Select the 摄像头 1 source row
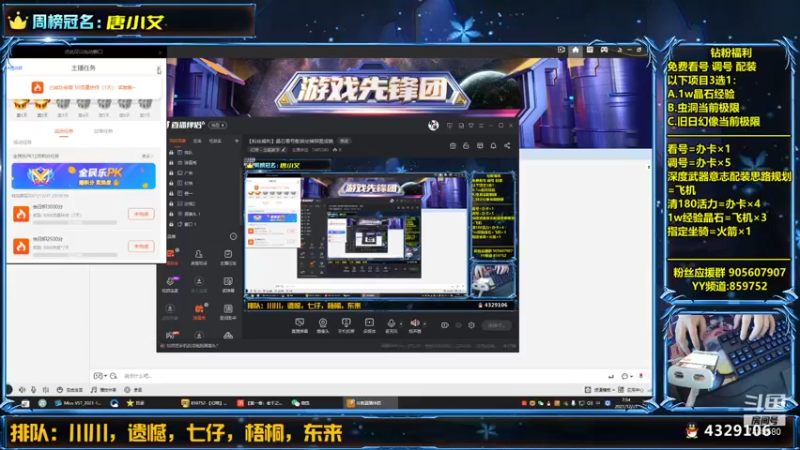 pos(204,214)
